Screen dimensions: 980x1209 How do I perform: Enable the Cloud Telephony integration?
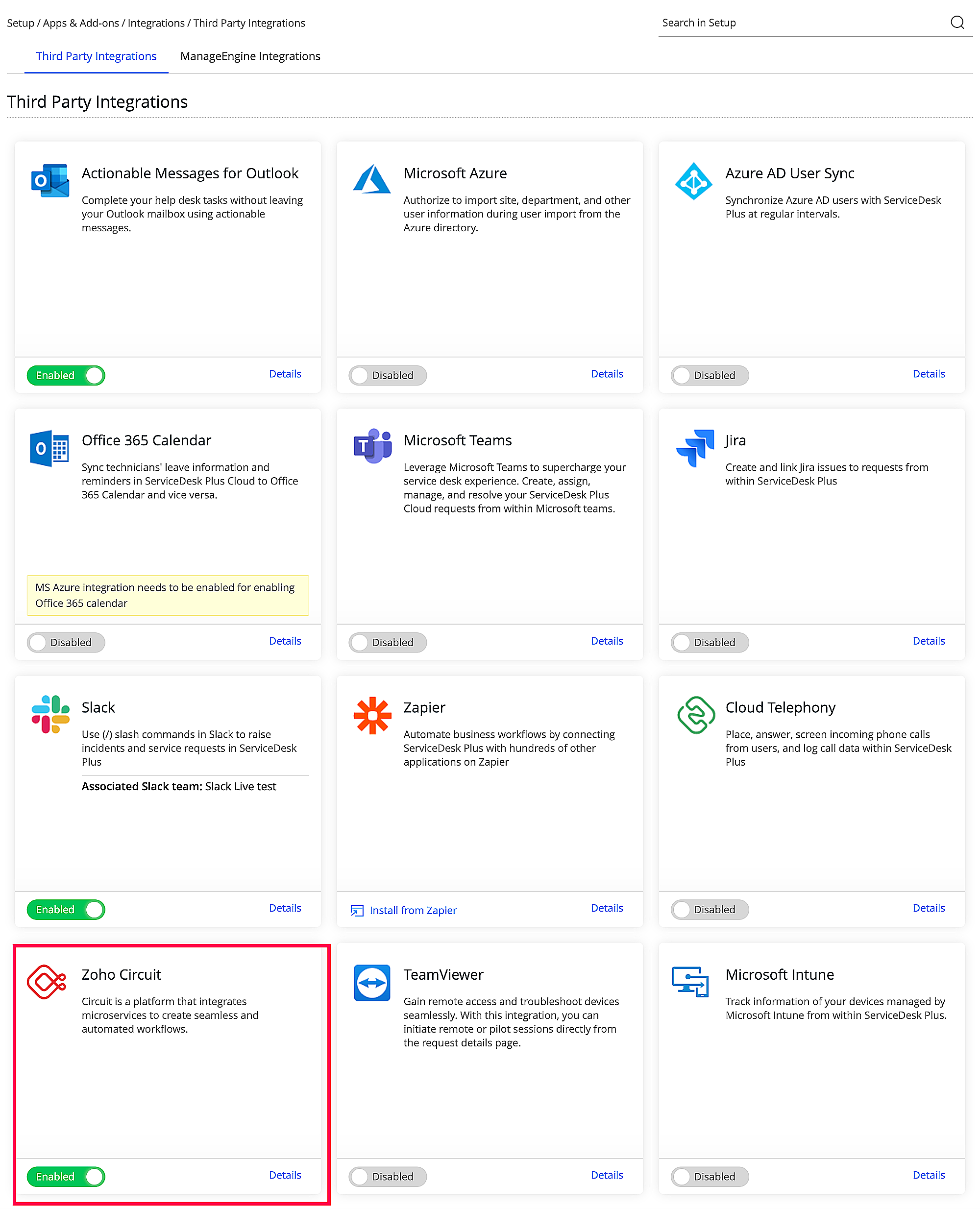pyautogui.click(x=710, y=909)
